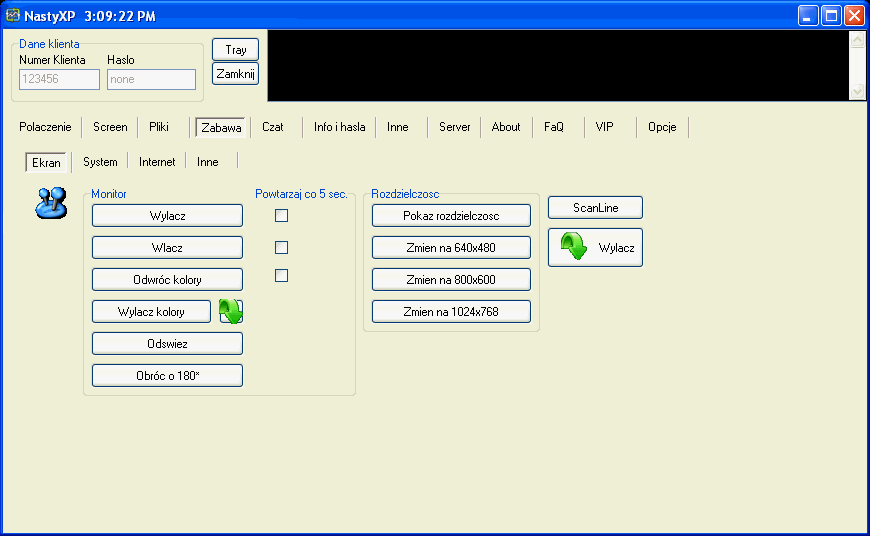Screen dimensions: 870x536
Task: Click the green arrow beside Wylacz kolory
Action: [231, 311]
